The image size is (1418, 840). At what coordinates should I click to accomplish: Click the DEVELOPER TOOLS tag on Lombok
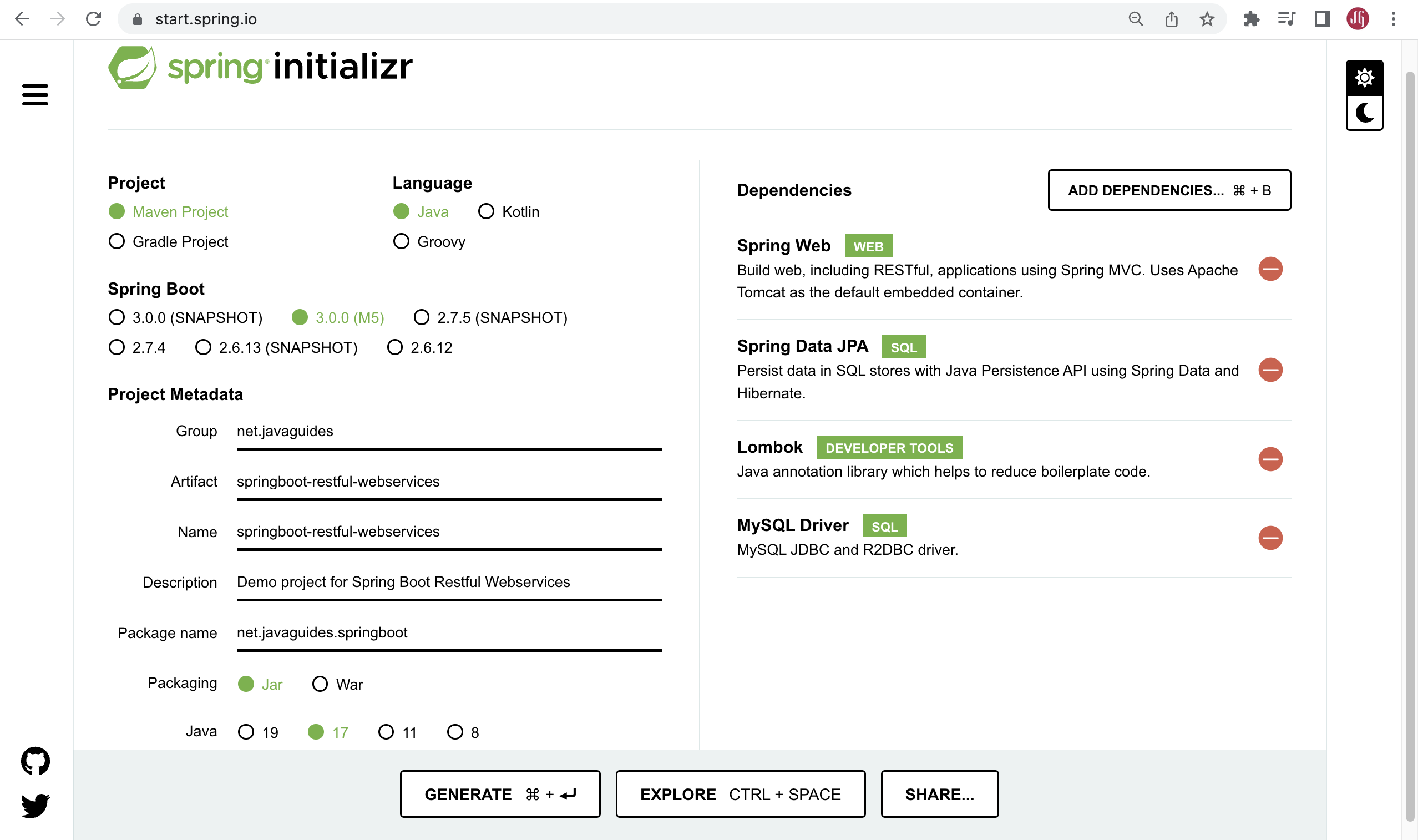(889, 448)
